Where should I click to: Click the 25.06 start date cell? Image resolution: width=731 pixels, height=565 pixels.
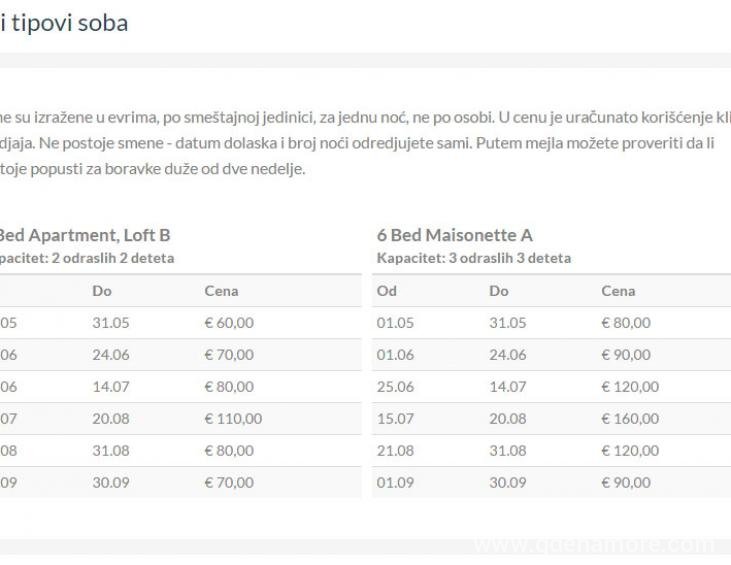point(395,386)
